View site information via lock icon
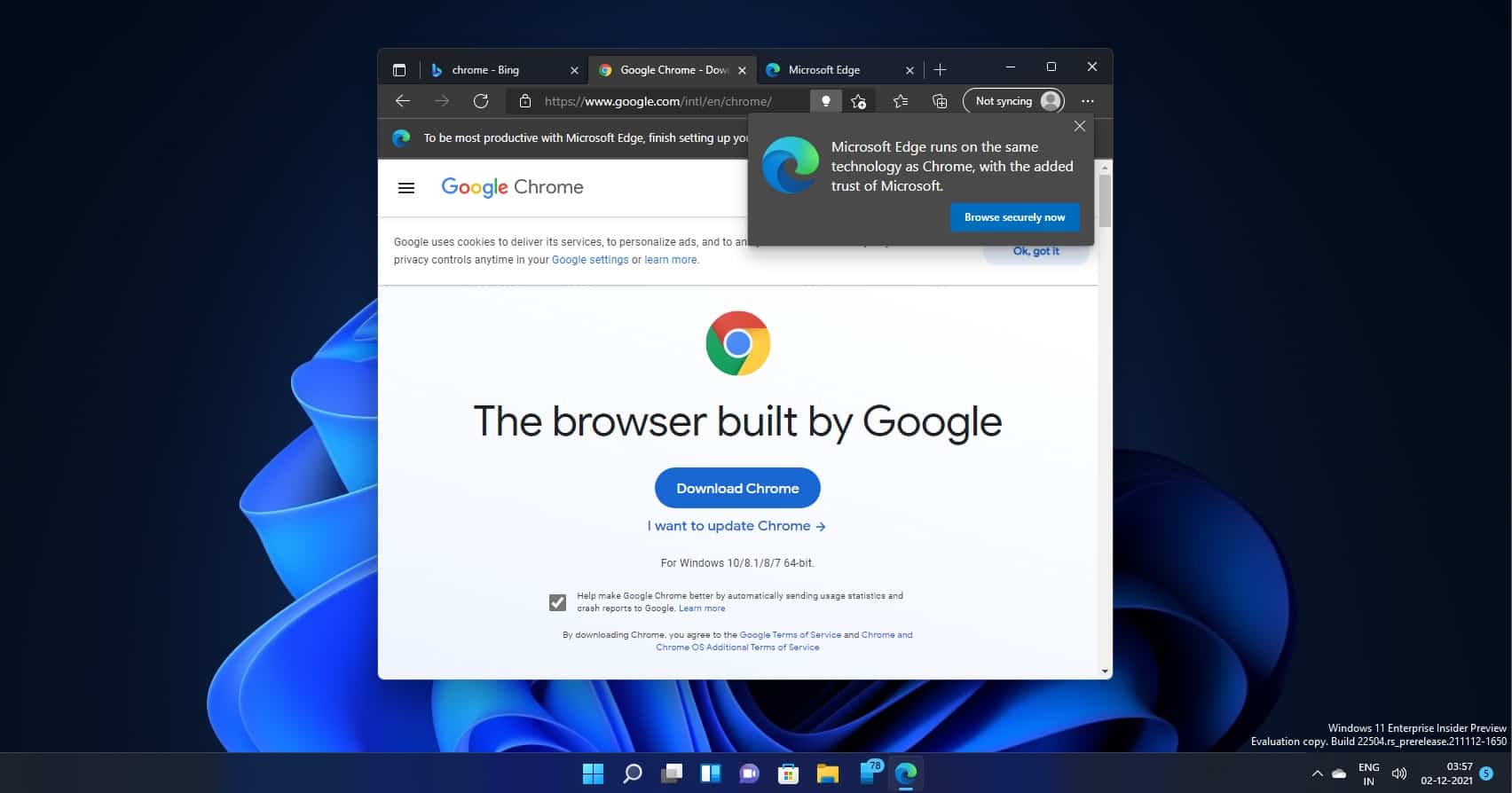1512x793 pixels. tap(524, 101)
